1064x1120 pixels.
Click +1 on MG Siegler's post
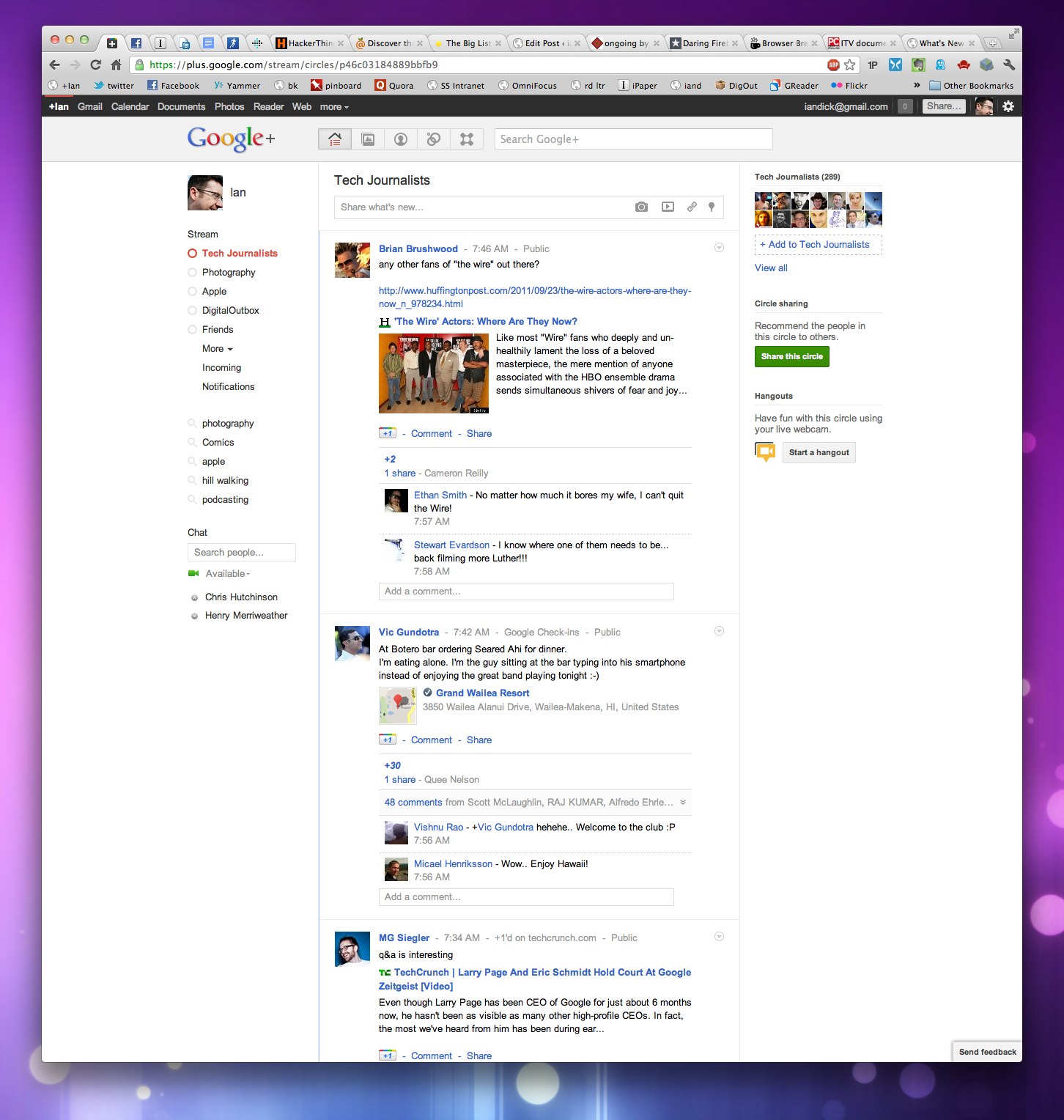tap(387, 1055)
